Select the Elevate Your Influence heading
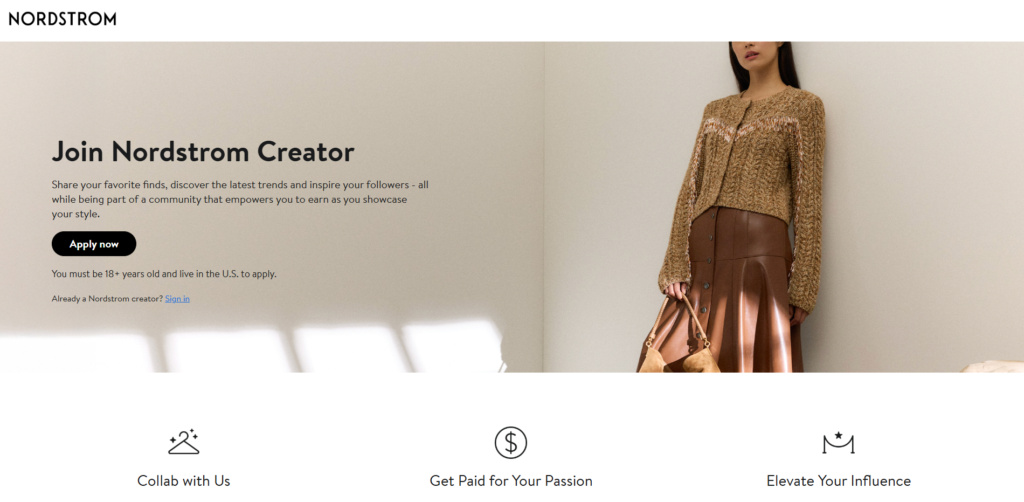Screen dimensions: 1024x502 [839, 481]
